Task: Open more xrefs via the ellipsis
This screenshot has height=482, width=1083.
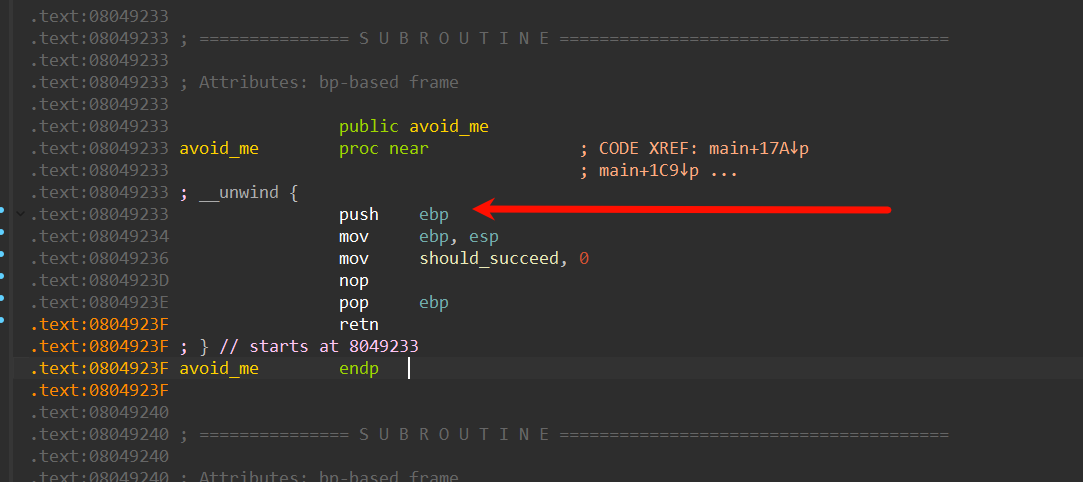Action: [724, 172]
